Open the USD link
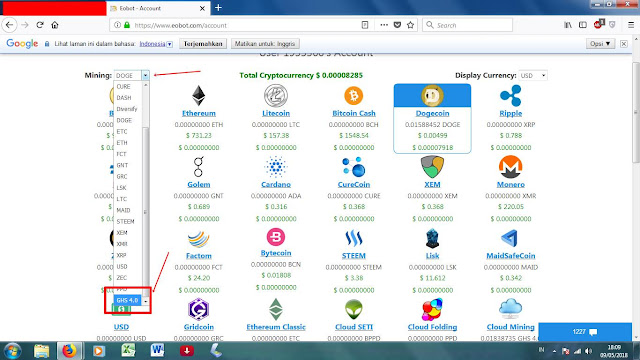 pos(121,327)
